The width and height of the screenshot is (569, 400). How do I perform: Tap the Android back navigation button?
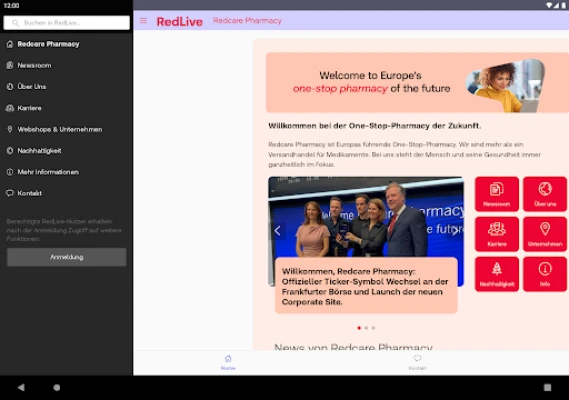(21, 387)
